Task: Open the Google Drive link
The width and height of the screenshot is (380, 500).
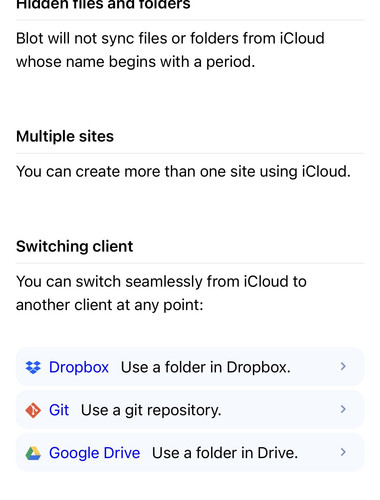Action: tap(94, 453)
